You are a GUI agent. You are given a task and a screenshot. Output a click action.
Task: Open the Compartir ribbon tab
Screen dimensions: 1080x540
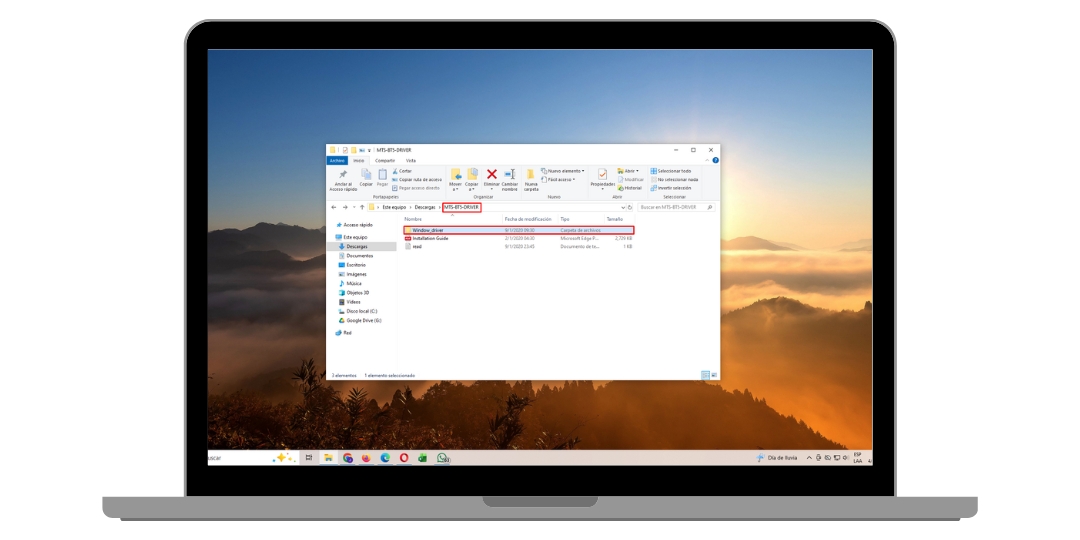385,160
